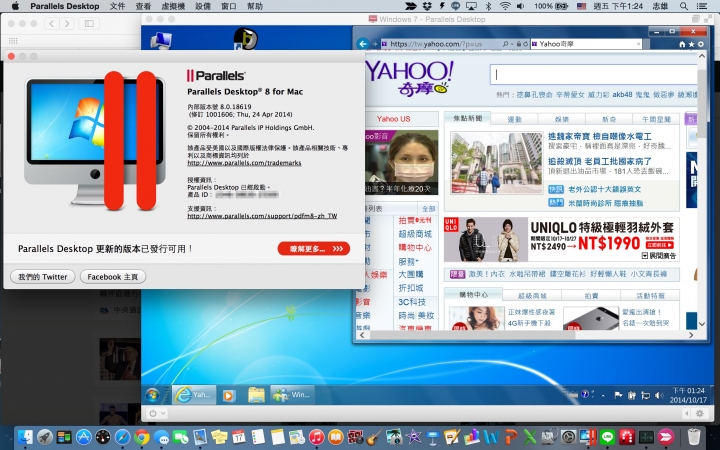
Task: Open Finder from the Dock
Action: [x=25, y=437]
